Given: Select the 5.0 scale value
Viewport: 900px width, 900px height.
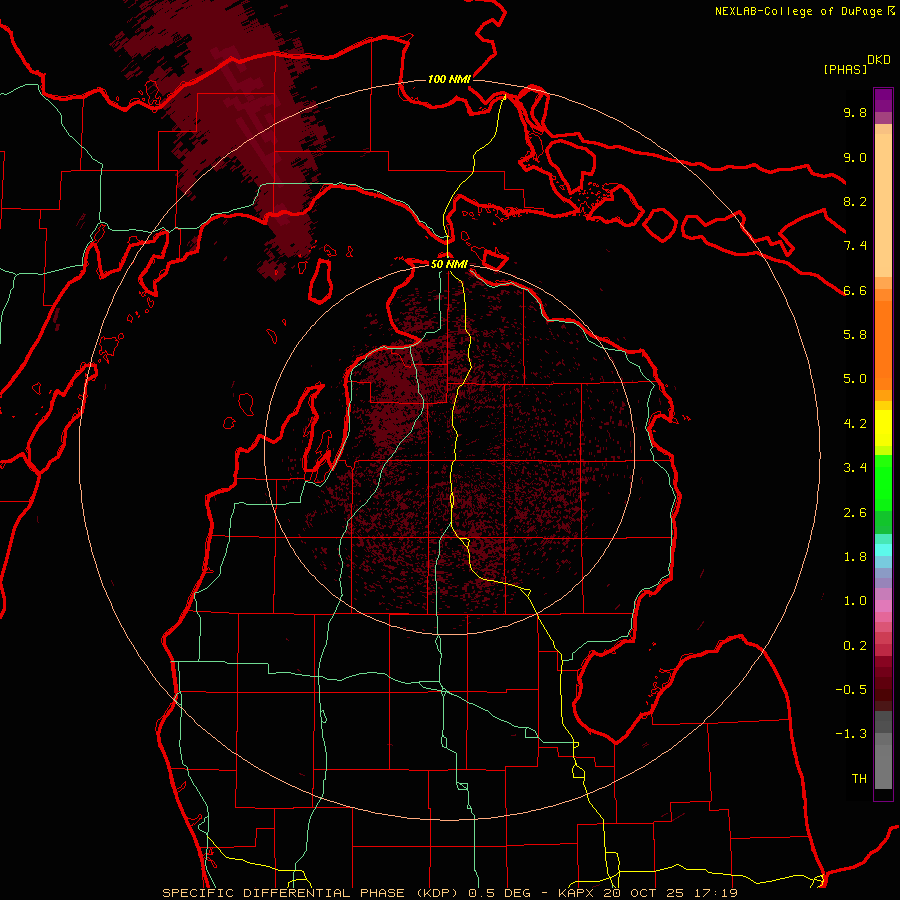Looking at the screenshot, I should pos(855,379).
